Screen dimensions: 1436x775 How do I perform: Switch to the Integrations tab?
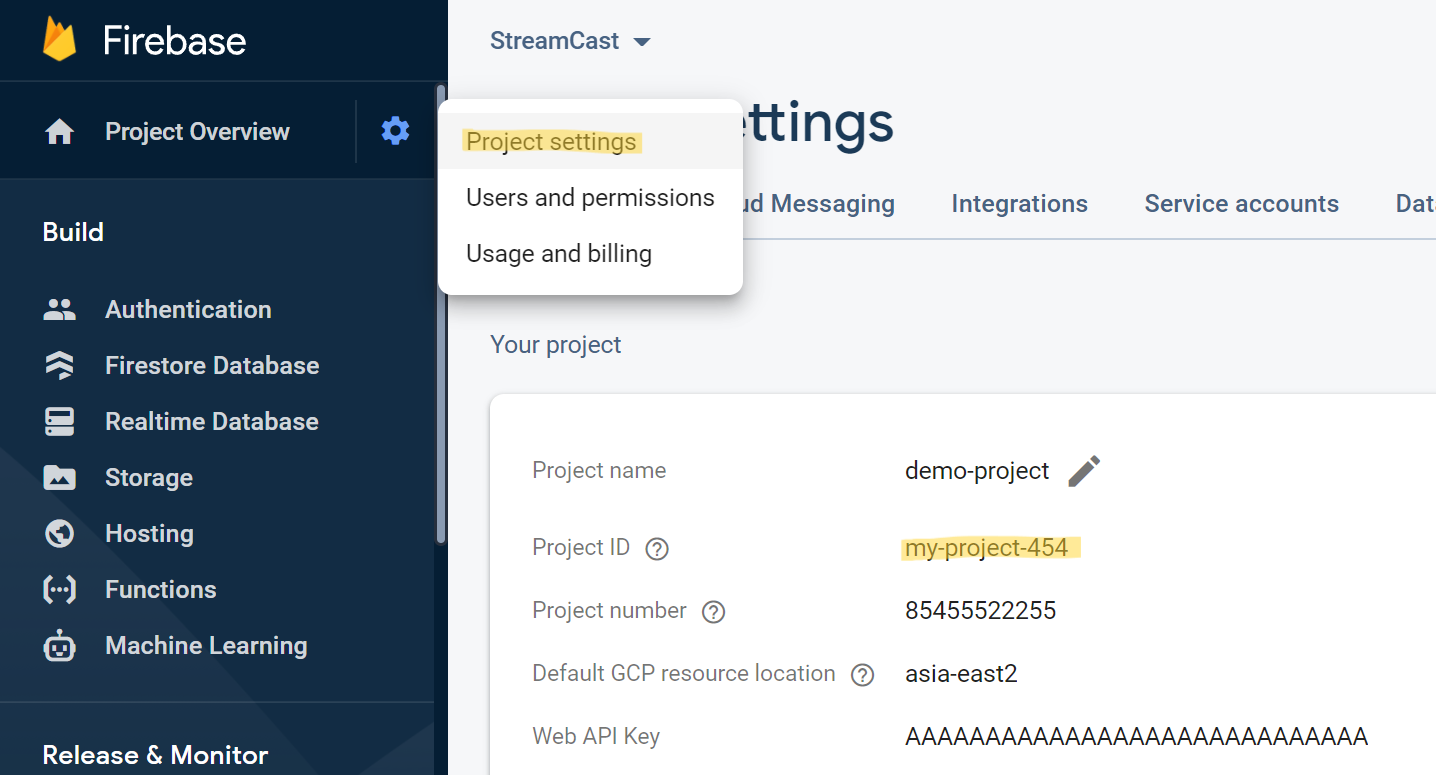pos(1019,203)
